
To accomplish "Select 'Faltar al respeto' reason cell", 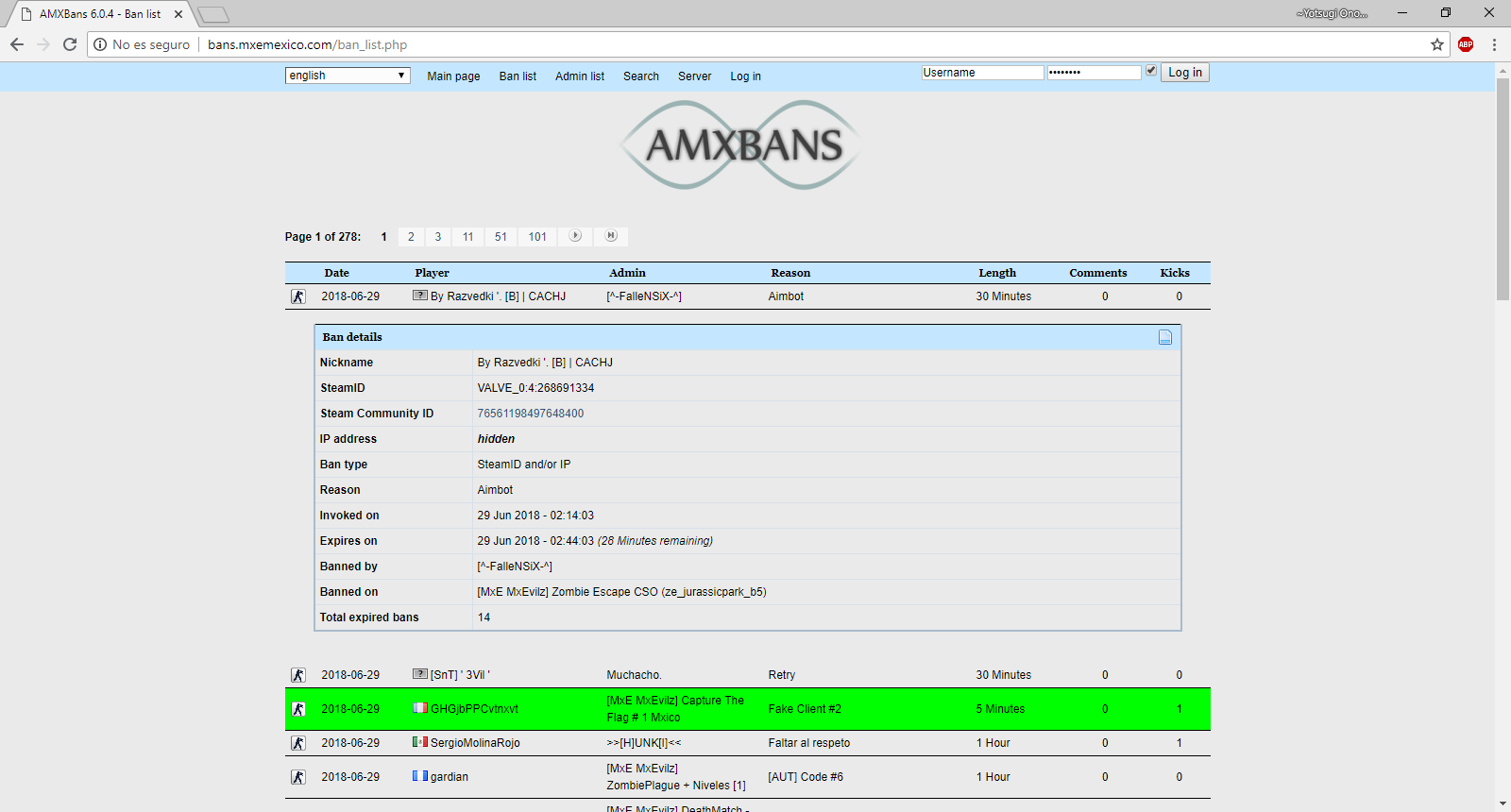I will click(809, 743).
